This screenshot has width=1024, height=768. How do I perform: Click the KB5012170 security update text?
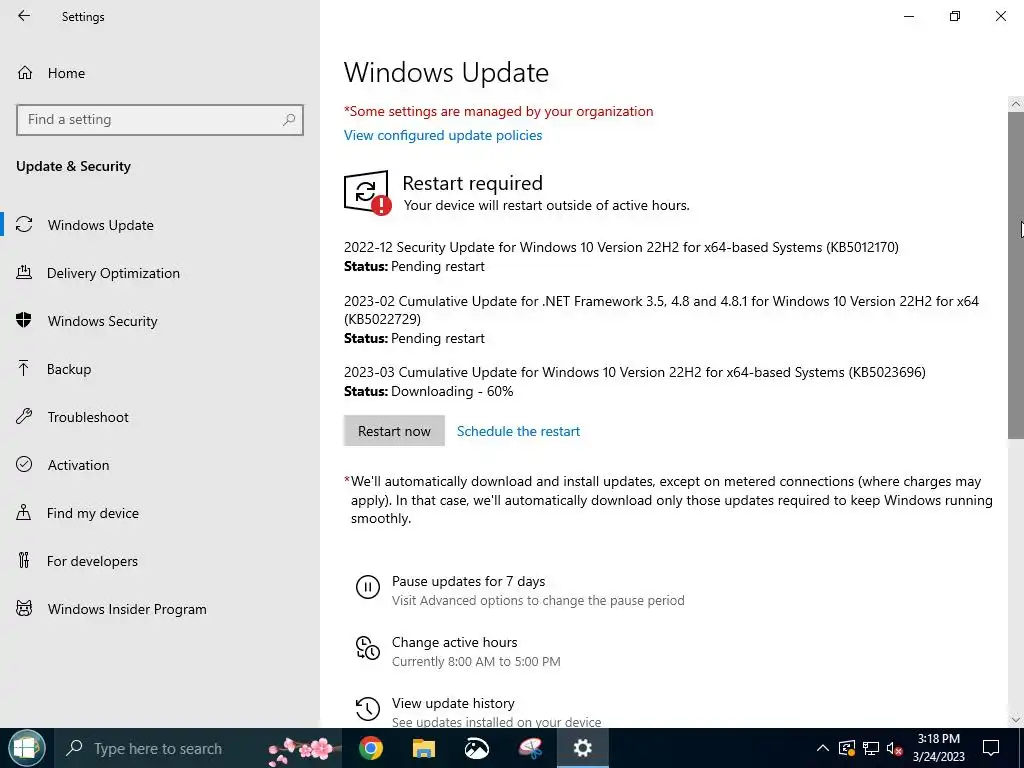pyautogui.click(x=621, y=248)
